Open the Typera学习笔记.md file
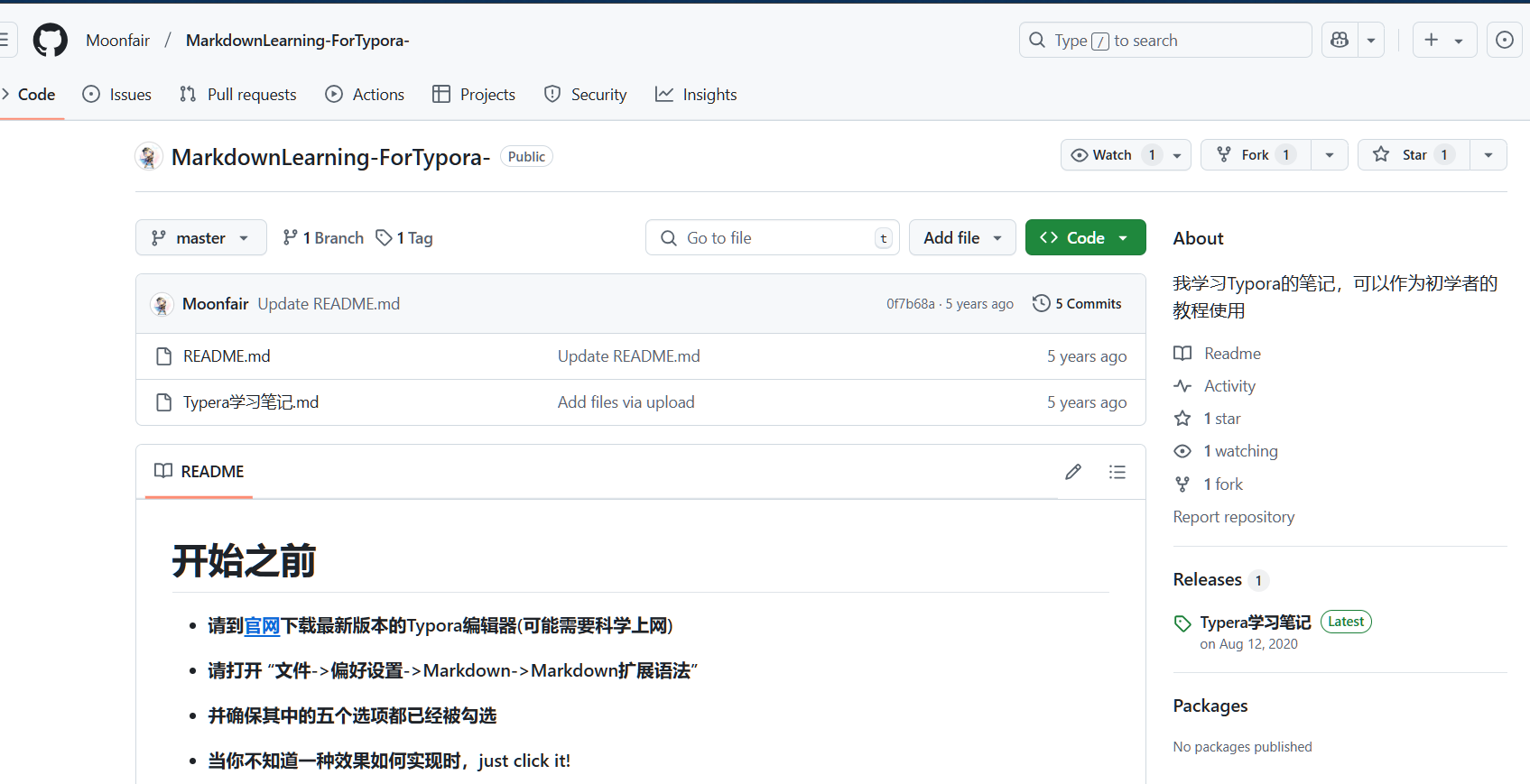This screenshot has height=784, width=1530. click(x=251, y=402)
